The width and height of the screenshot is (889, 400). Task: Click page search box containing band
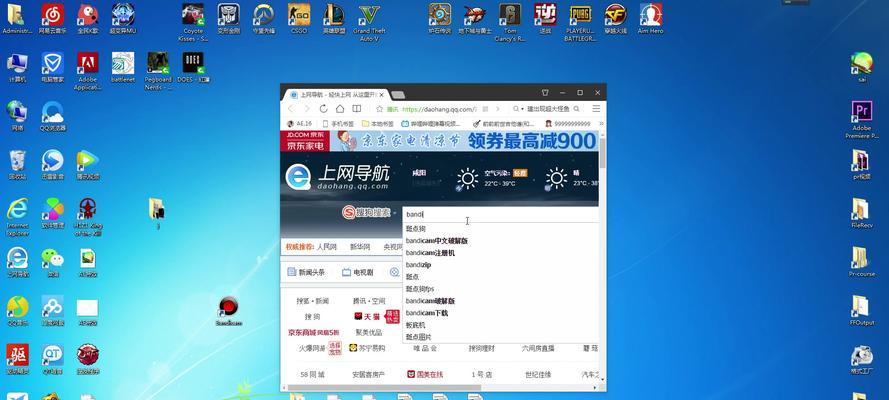pos(501,215)
